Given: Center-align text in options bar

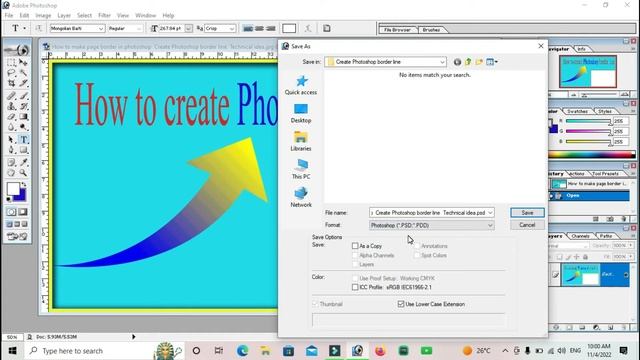Looking at the screenshot, I should coord(259,28).
